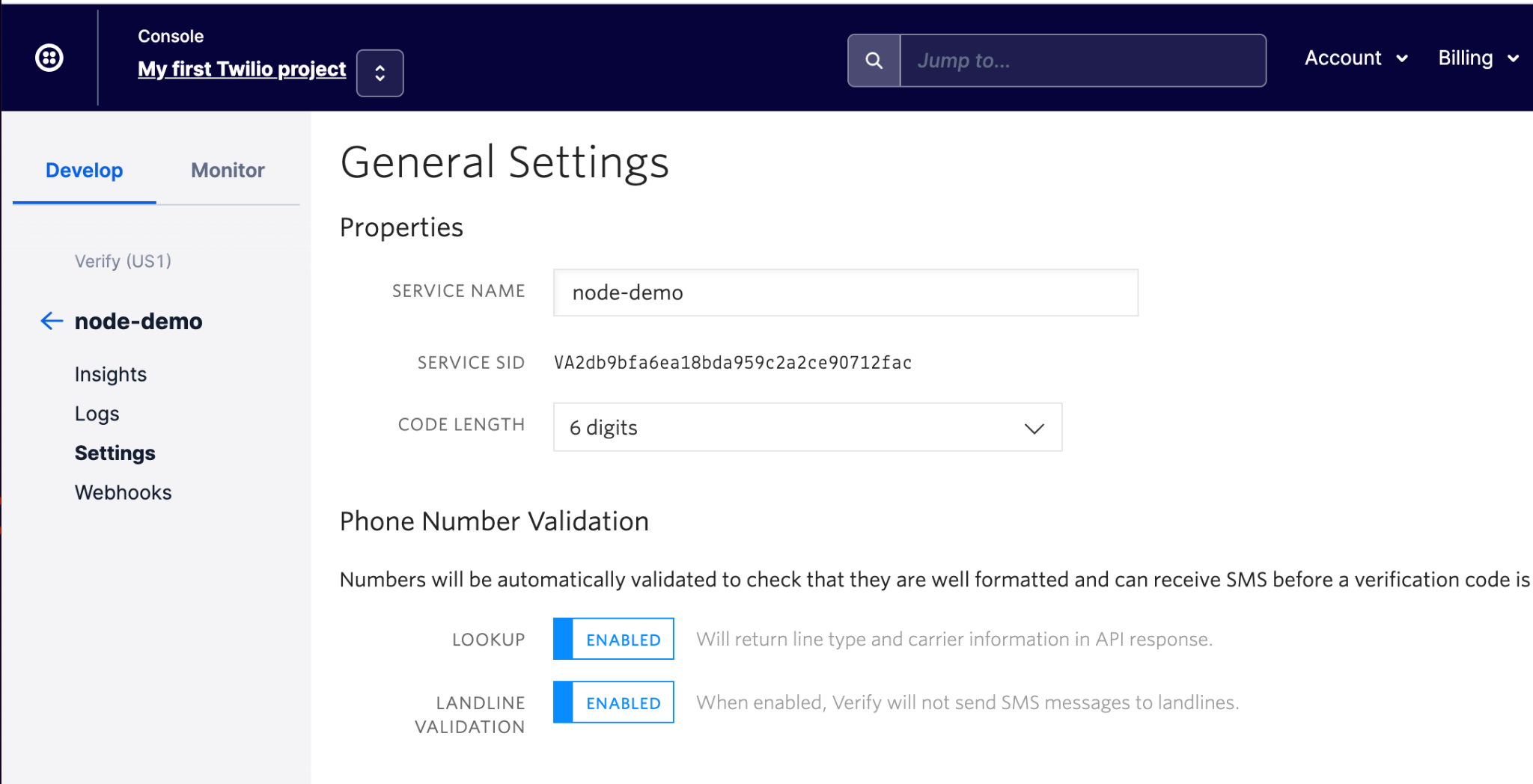Open My first Twilio project link
This screenshot has width=1533, height=784.
(241, 69)
